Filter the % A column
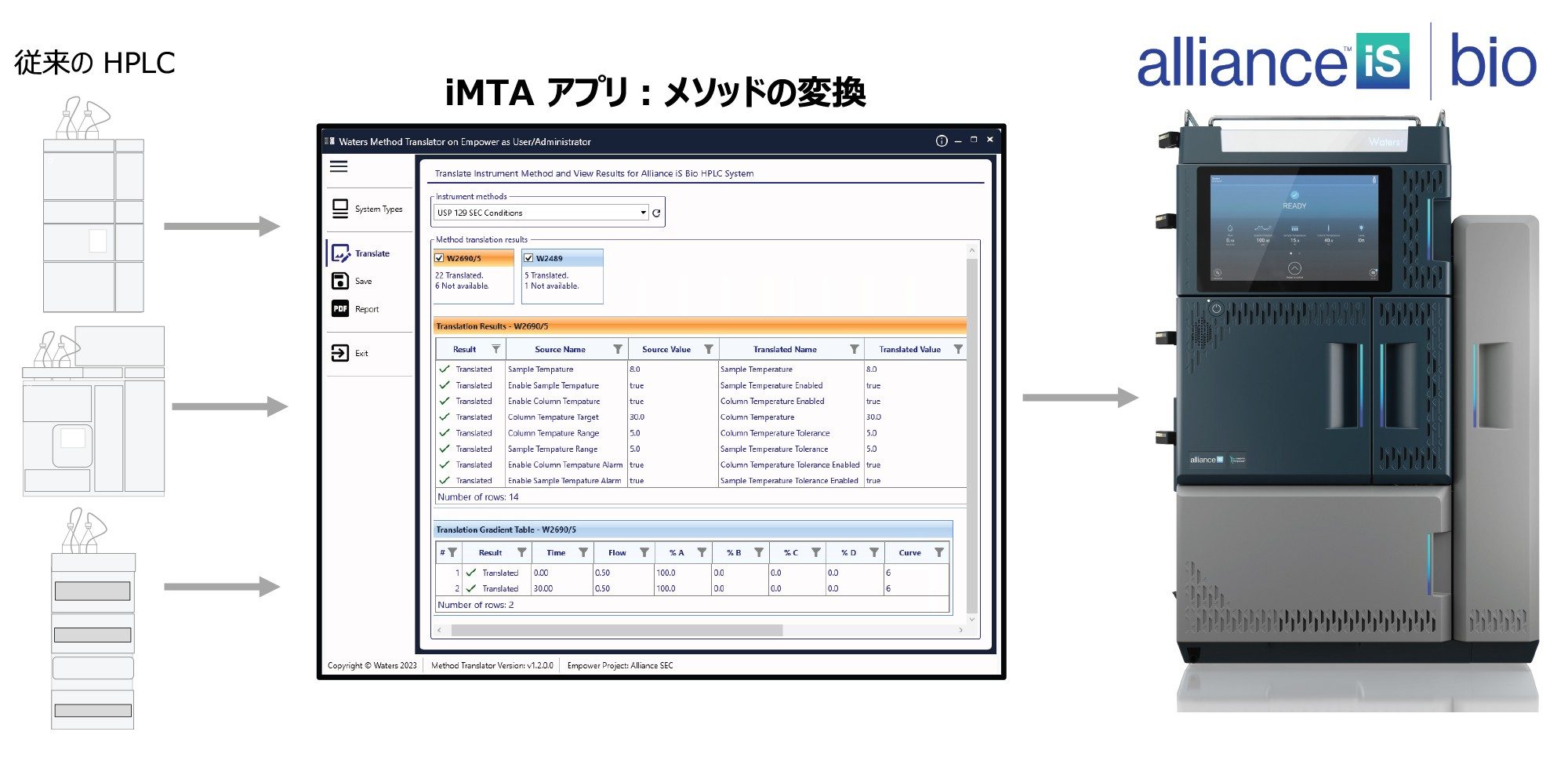 702,552
